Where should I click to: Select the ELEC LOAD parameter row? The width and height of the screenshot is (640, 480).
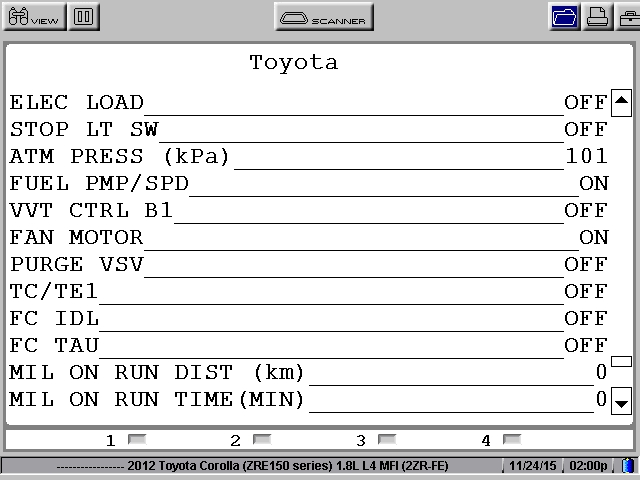point(309,102)
